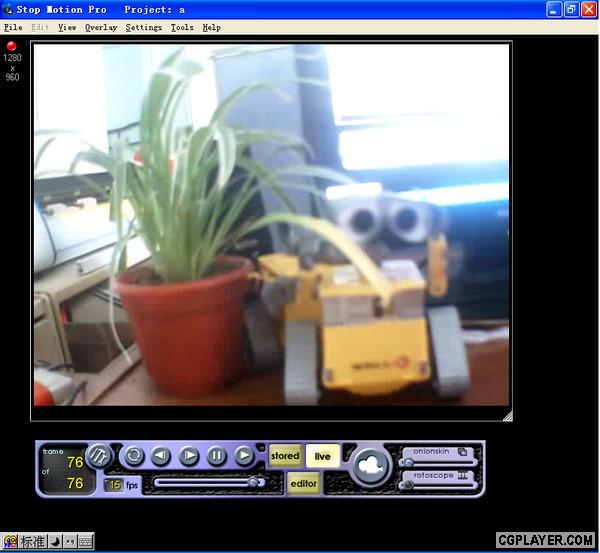Open the Tools menu
This screenshot has width=600, height=553.
(182, 28)
